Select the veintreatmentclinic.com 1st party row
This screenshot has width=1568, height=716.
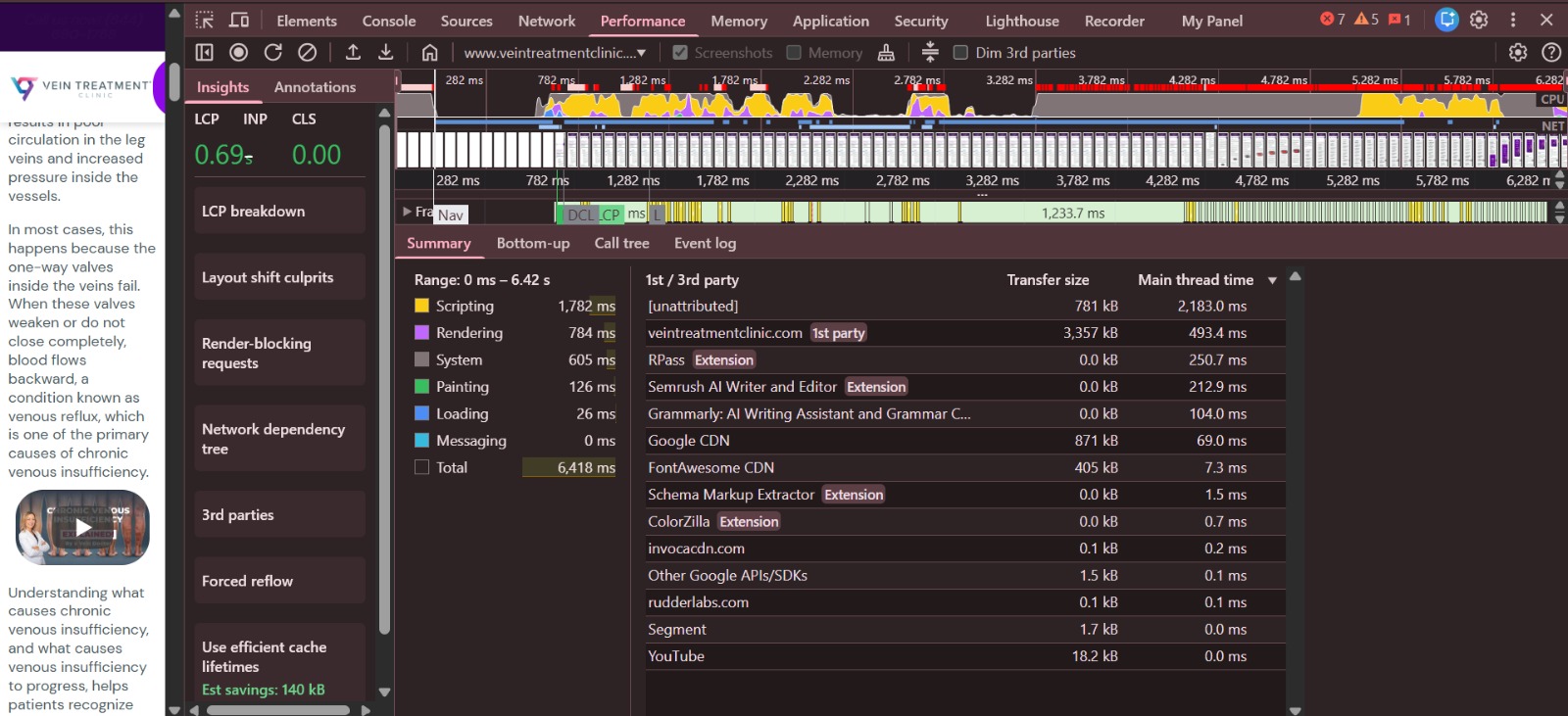[965, 333]
